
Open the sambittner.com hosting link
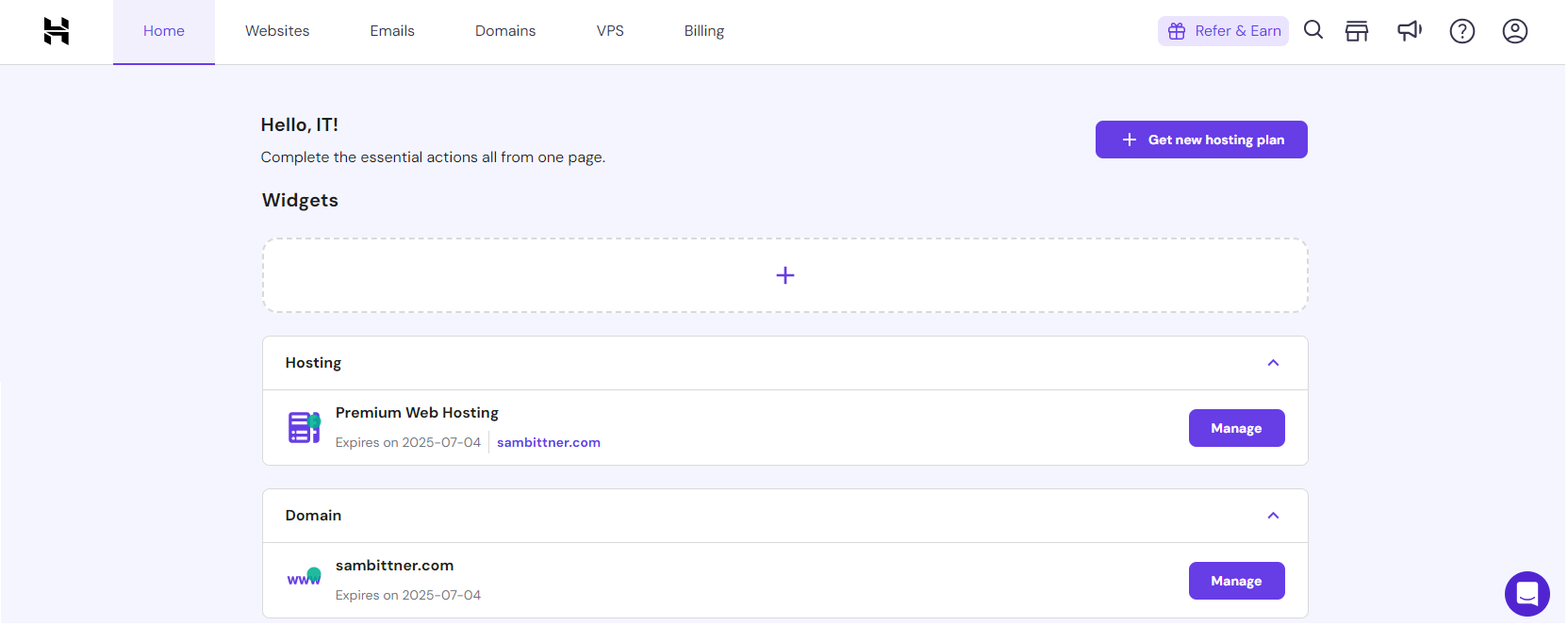[549, 442]
